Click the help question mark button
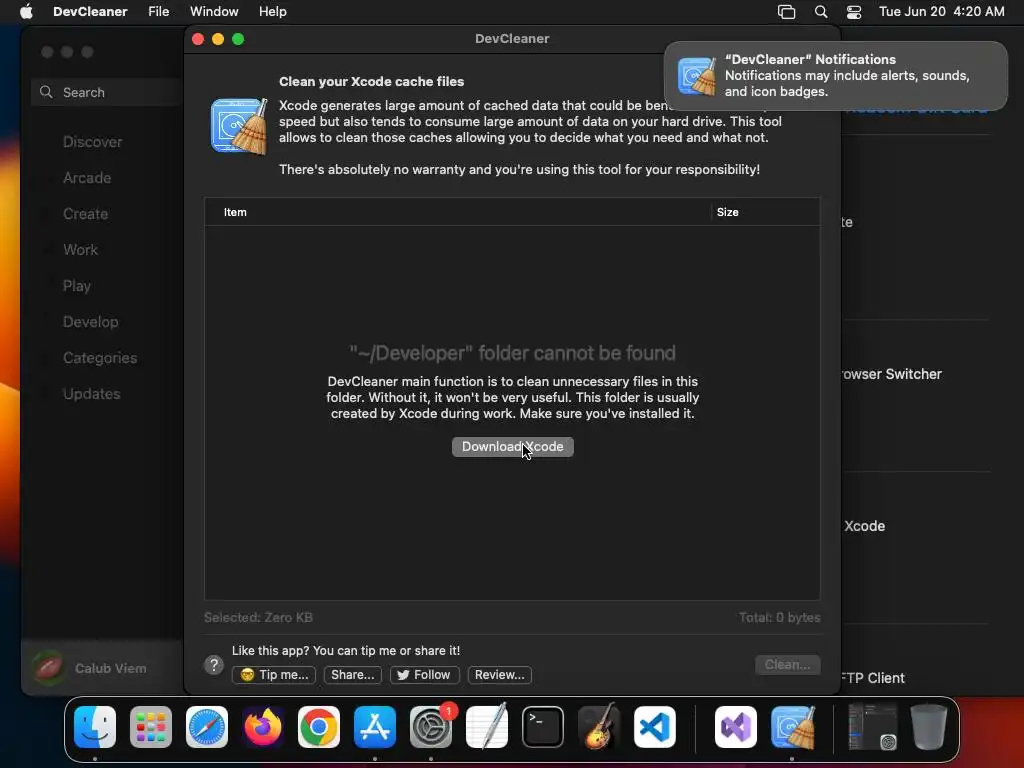 pos(214,665)
